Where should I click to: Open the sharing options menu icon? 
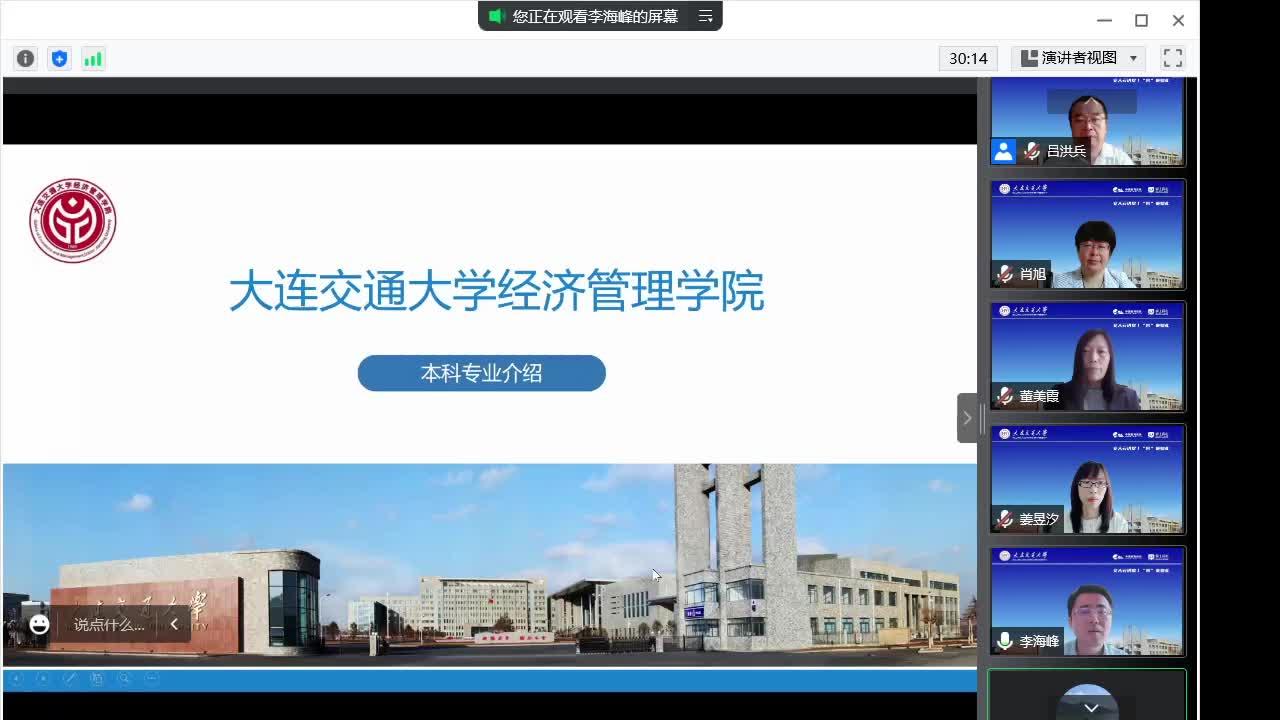pos(705,16)
